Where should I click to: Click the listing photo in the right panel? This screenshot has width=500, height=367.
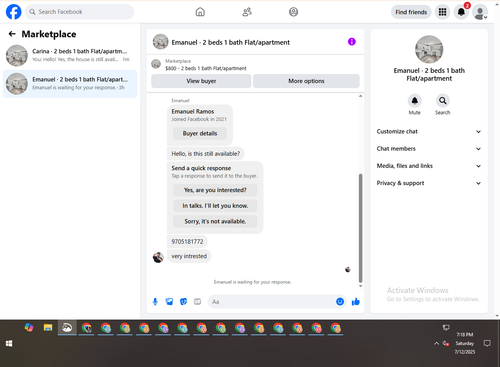429,49
